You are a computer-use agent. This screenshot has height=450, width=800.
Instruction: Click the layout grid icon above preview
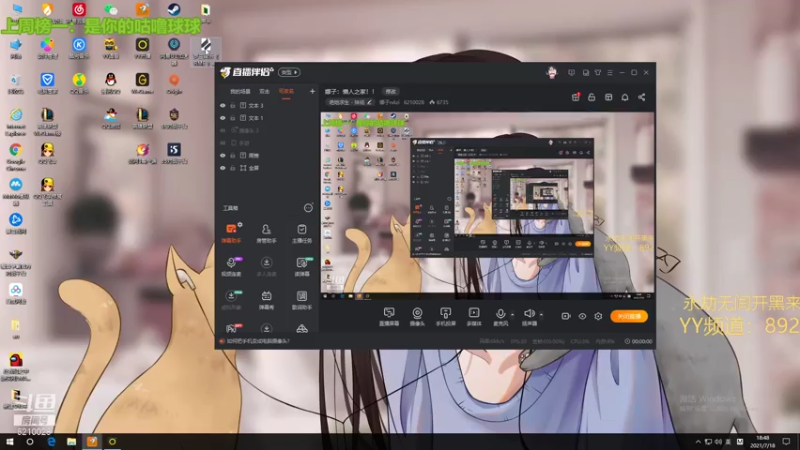(x=608, y=97)
